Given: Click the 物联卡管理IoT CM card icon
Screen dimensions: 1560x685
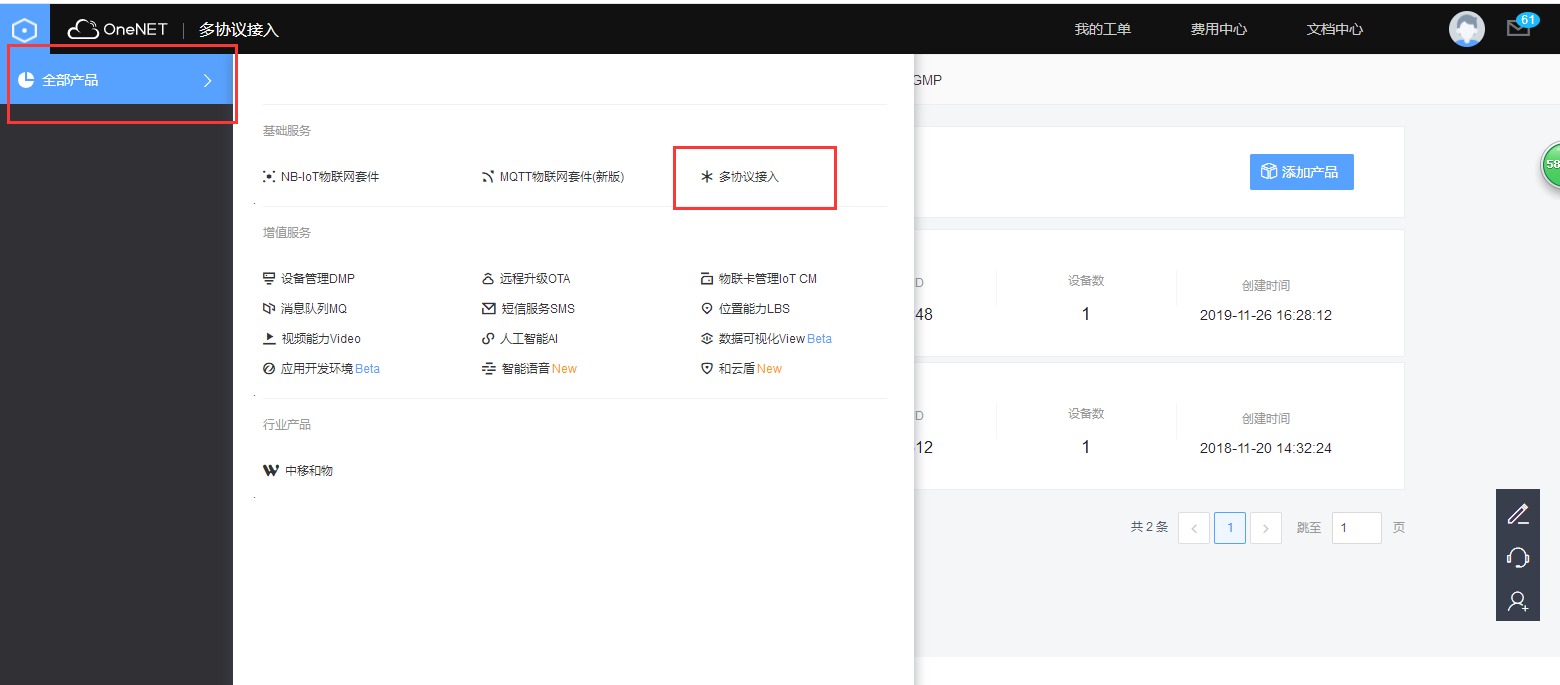Looking at the screenshot, I should (707, 278).
